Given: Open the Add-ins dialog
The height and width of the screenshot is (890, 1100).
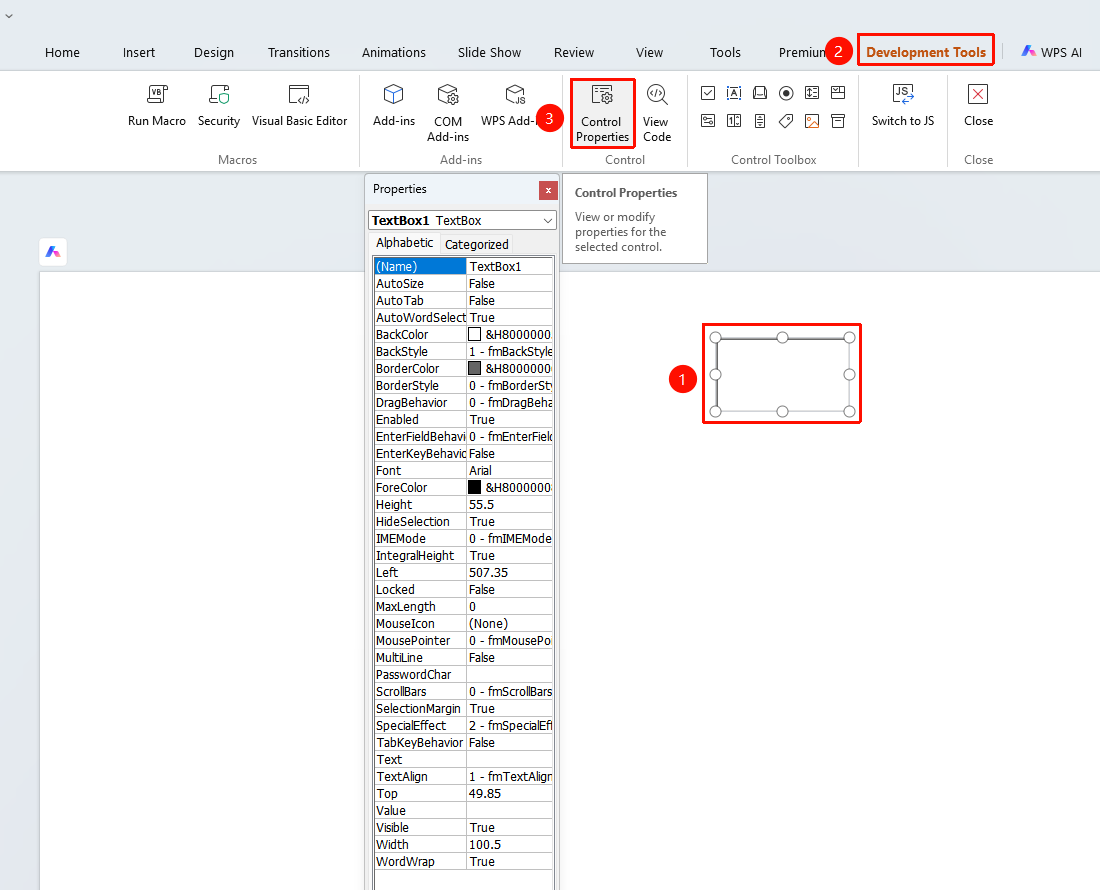Looking at the screenshot, I should (394, 105).
